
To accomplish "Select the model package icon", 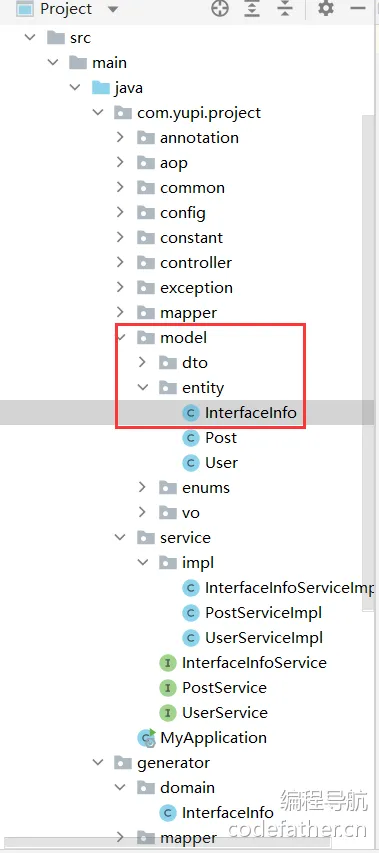I will click(146, 338).
